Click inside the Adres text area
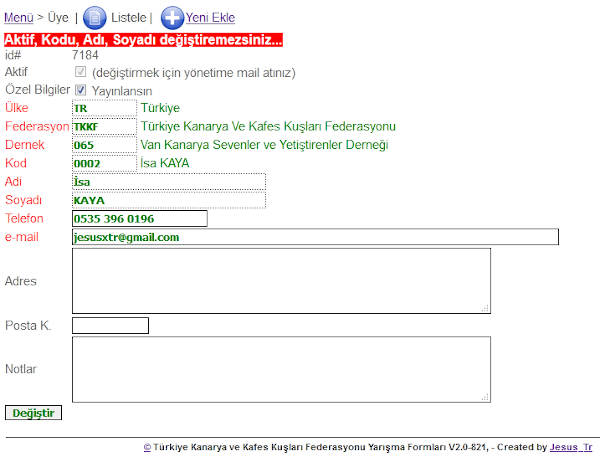 (280, 281)
